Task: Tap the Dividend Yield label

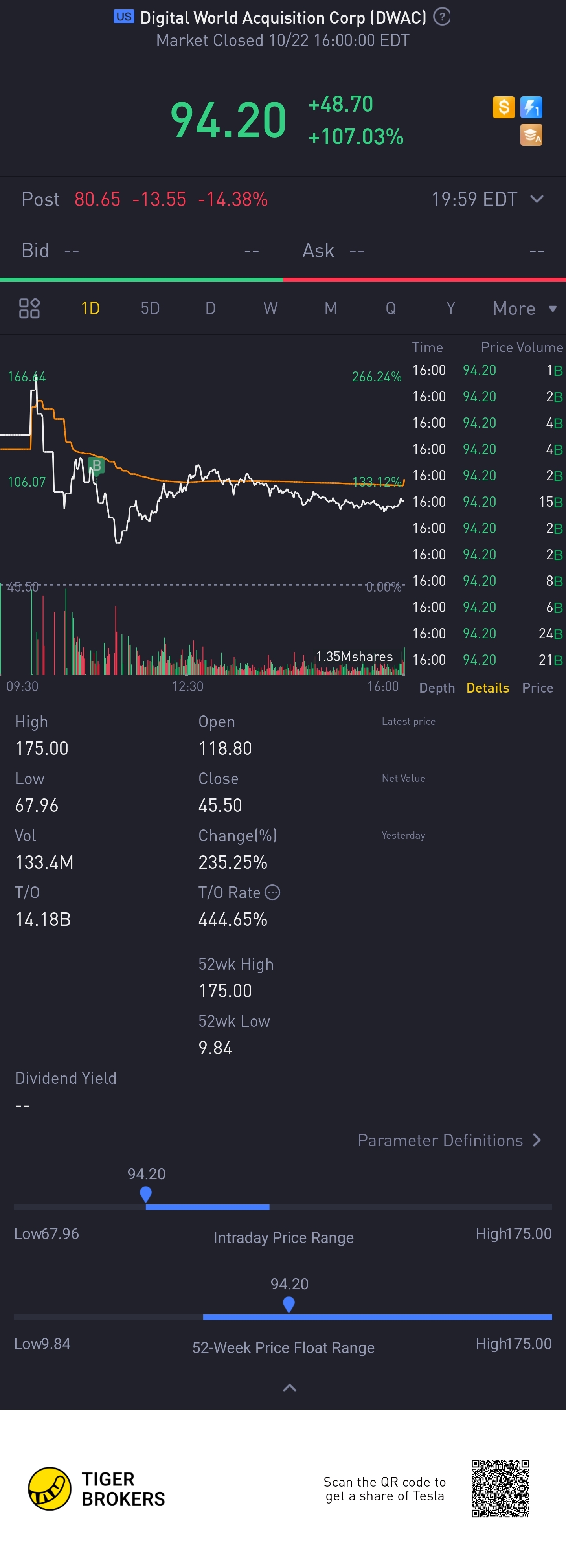Action: click(66, 1078)
